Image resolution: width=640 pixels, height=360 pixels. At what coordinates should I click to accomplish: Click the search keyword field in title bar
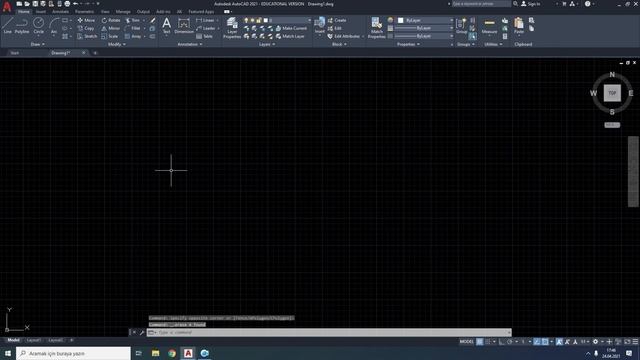pyautogui.click(x=481, y=4)
